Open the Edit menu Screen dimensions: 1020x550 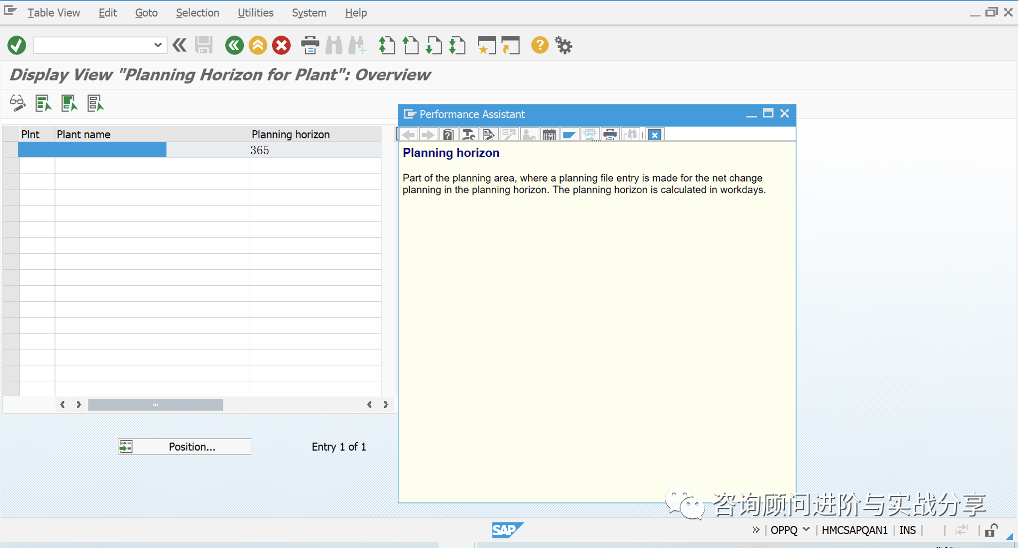107,12
